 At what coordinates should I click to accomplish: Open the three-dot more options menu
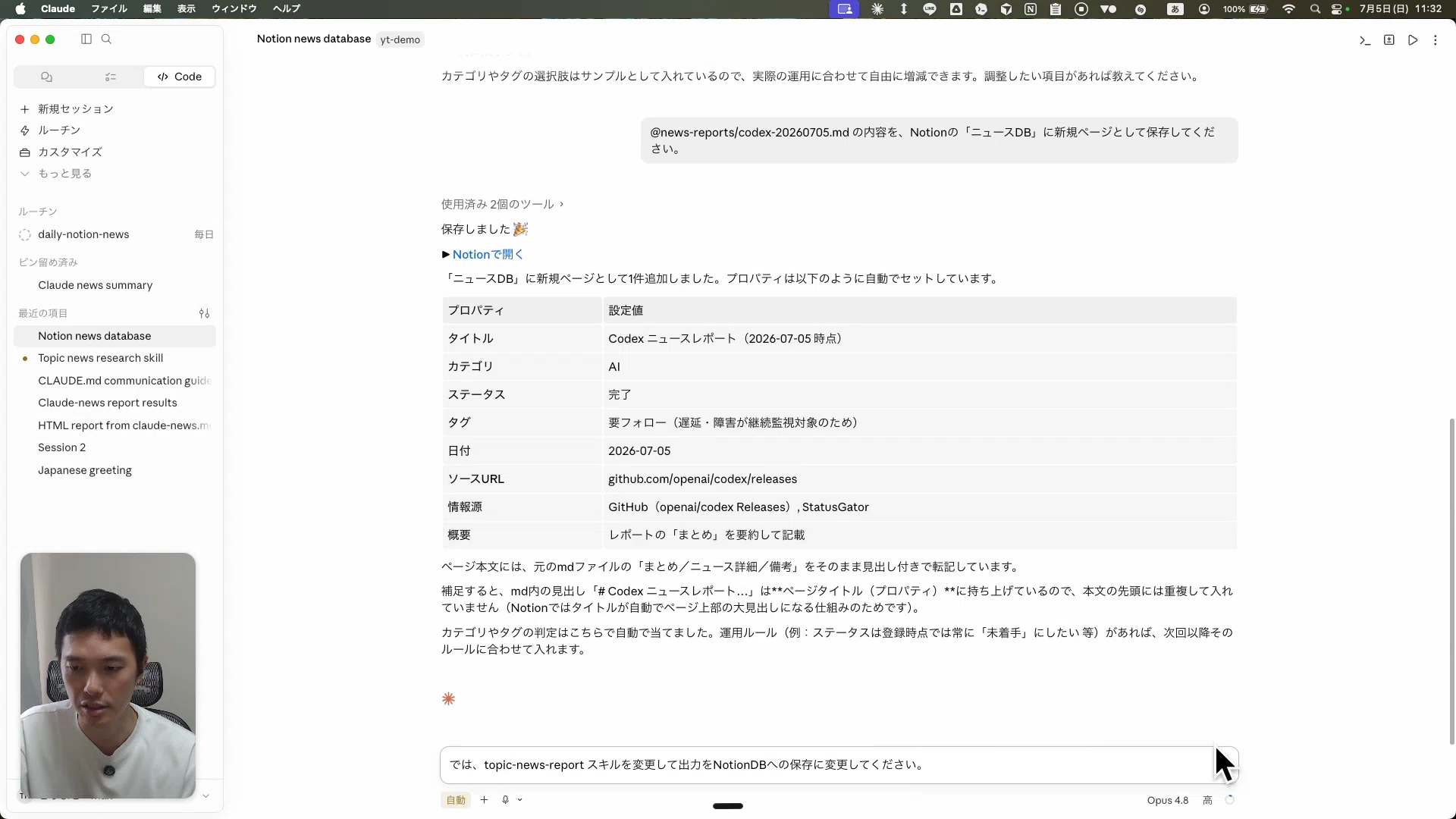[1436, 40]
